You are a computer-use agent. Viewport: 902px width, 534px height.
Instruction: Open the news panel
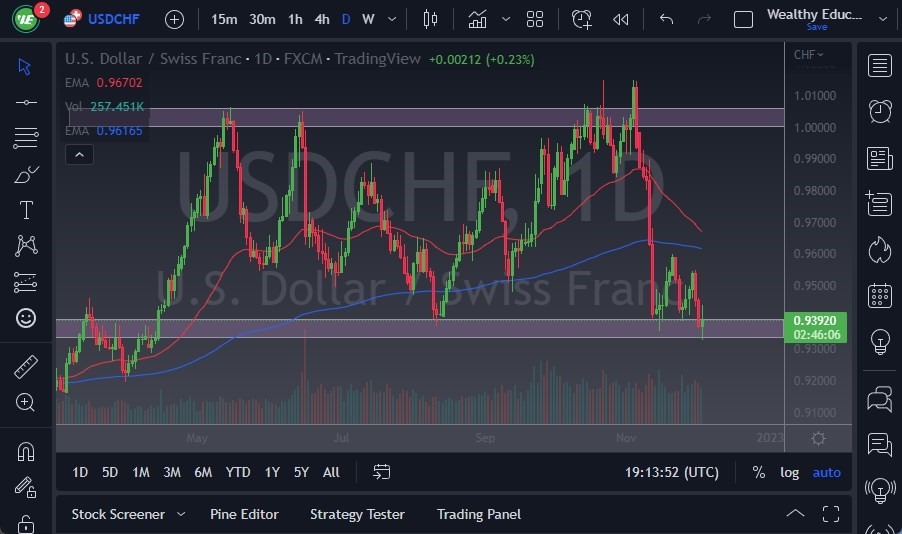[x=880, y=158]
